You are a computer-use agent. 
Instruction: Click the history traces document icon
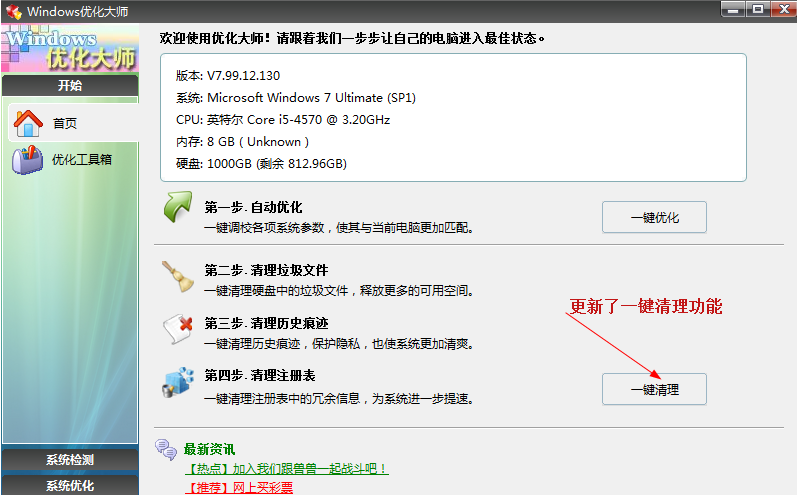coord(178,329)
